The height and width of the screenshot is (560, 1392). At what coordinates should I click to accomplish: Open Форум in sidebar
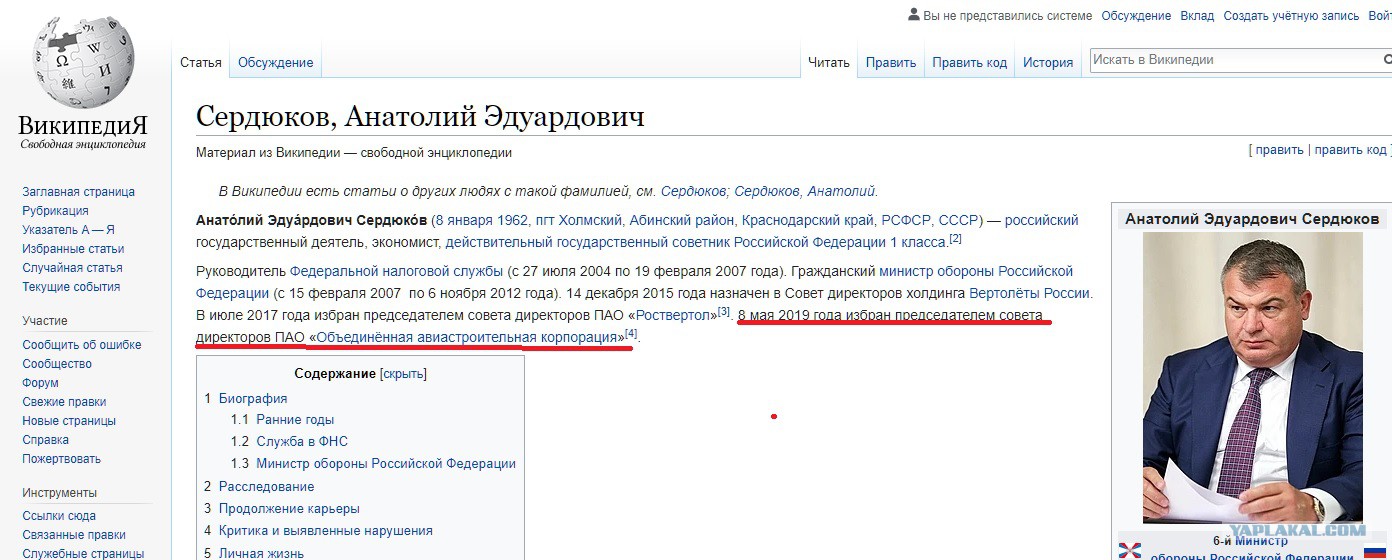pos(40,383)
